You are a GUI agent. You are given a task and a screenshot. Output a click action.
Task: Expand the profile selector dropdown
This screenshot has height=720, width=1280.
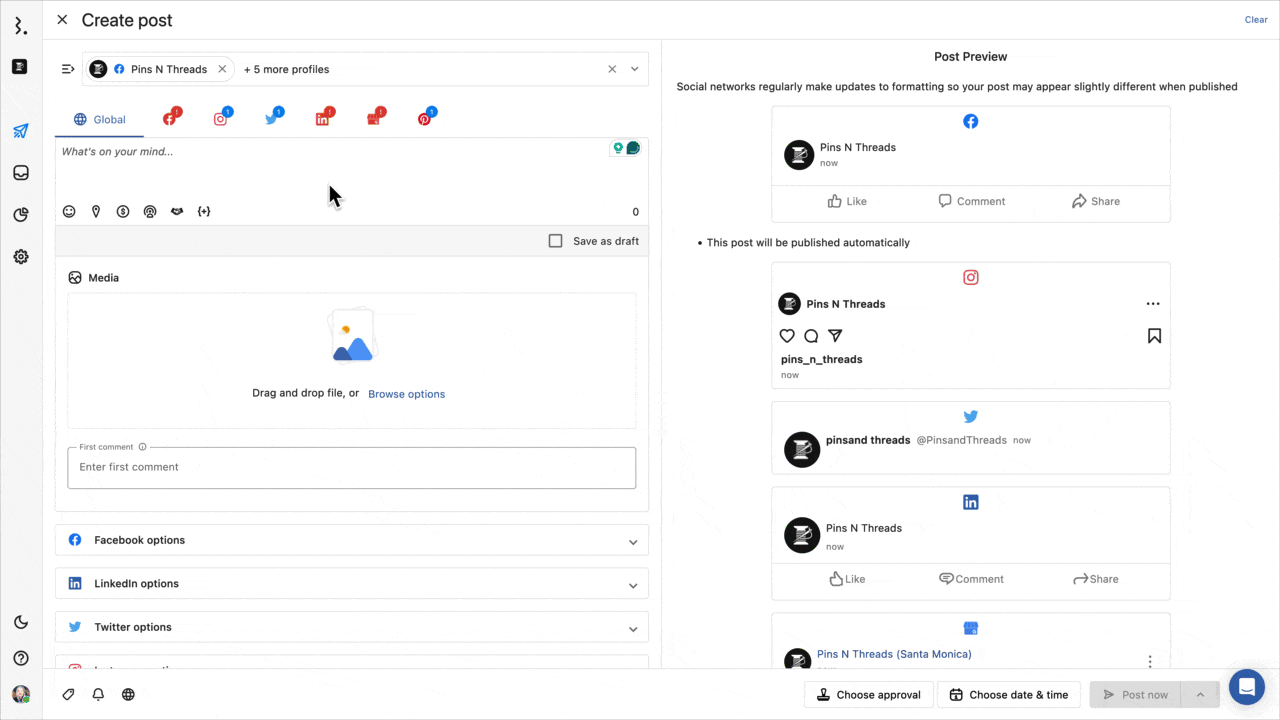coord(634,69)
